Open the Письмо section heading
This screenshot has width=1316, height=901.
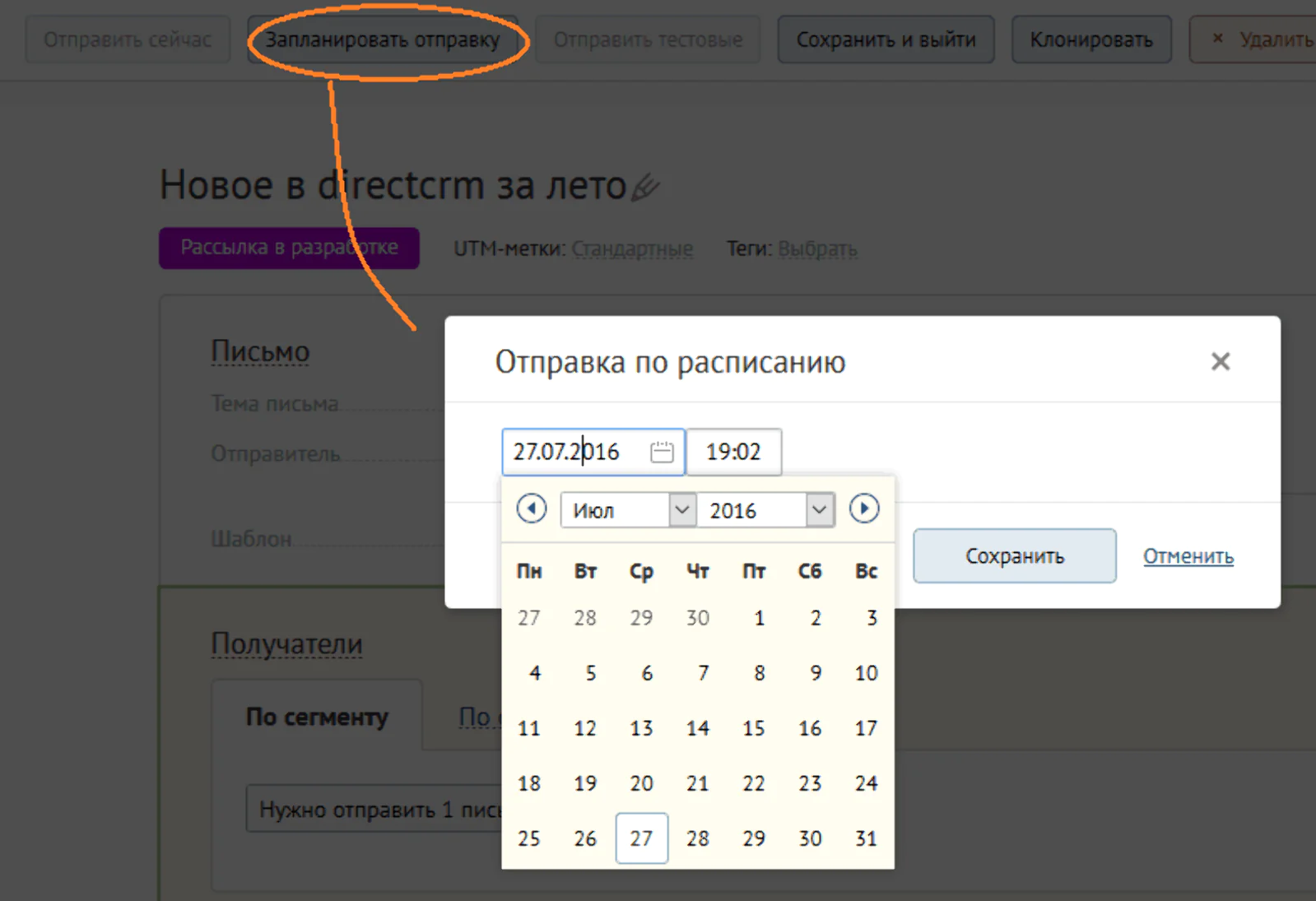click(x=260, y=351)
